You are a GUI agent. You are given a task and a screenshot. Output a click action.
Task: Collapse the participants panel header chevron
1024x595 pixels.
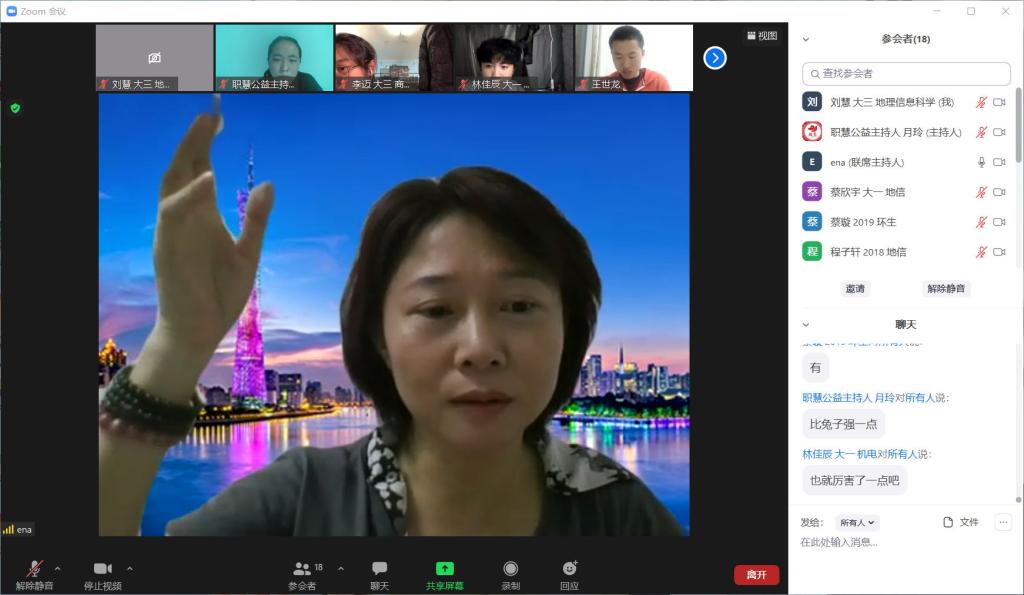point(806,39)
